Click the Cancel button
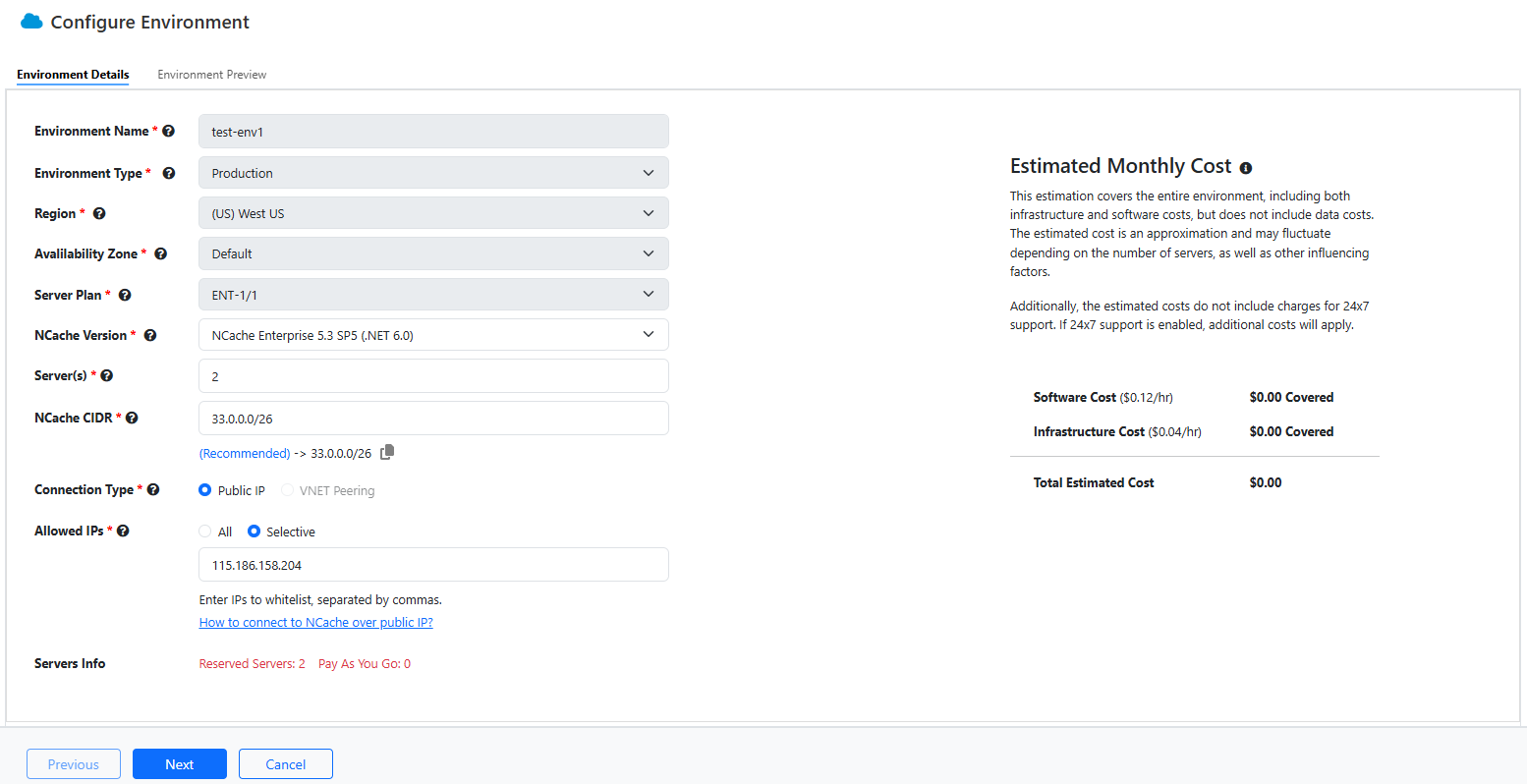Screen dimensions: 1527x784 coord(286,764)
